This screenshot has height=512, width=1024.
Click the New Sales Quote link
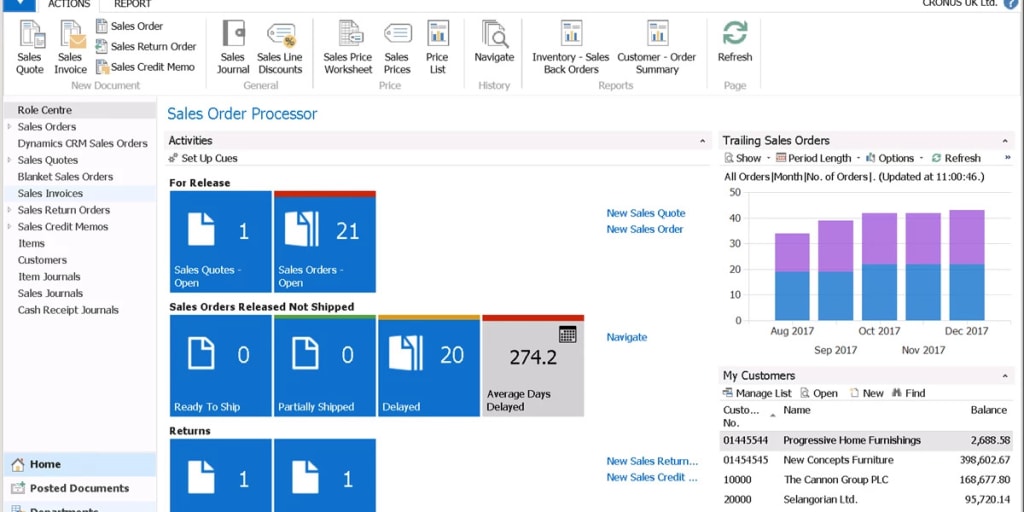646,213
